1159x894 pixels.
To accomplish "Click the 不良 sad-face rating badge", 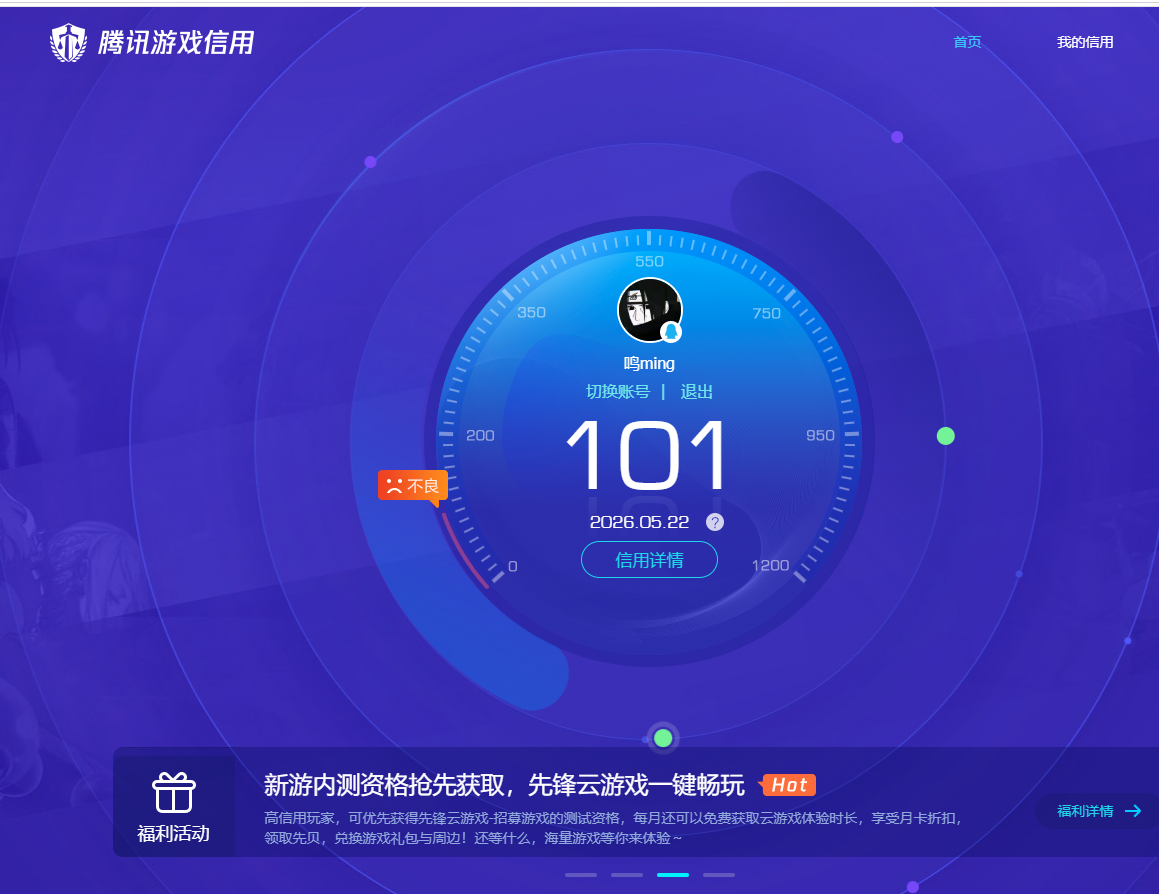I will point(412,486).
